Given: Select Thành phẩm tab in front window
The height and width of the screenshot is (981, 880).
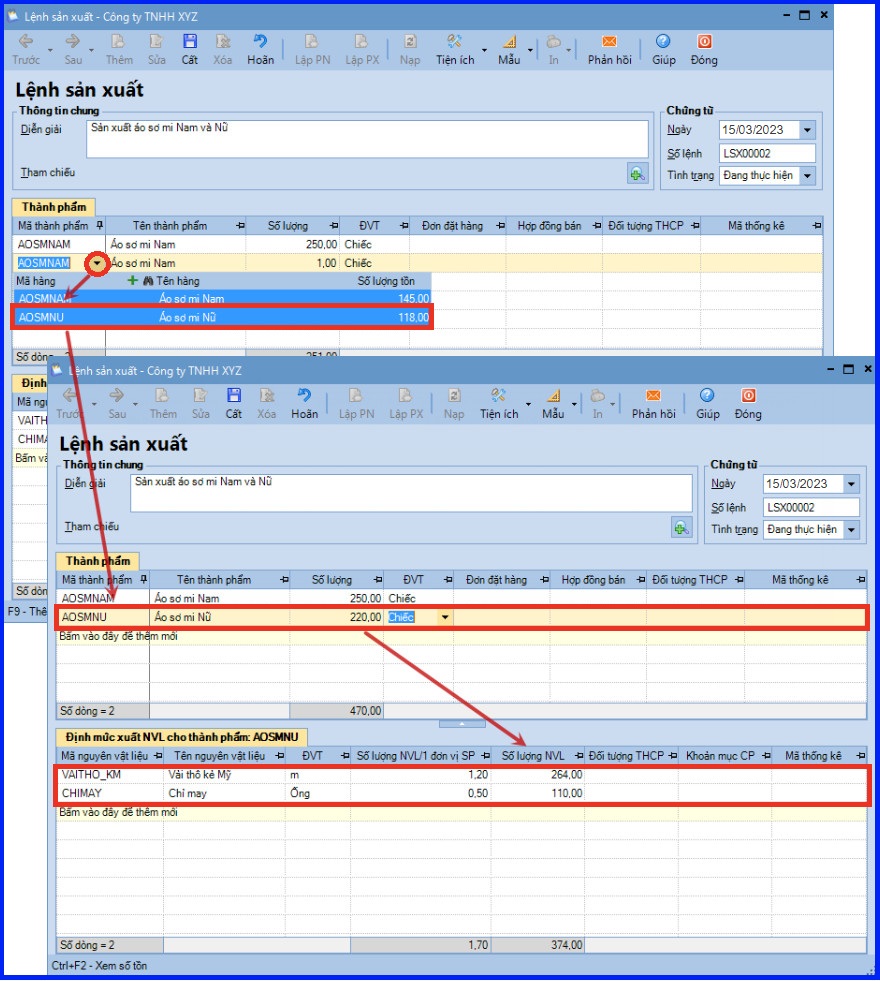Looking at the screenshot, I should point(98,561).
